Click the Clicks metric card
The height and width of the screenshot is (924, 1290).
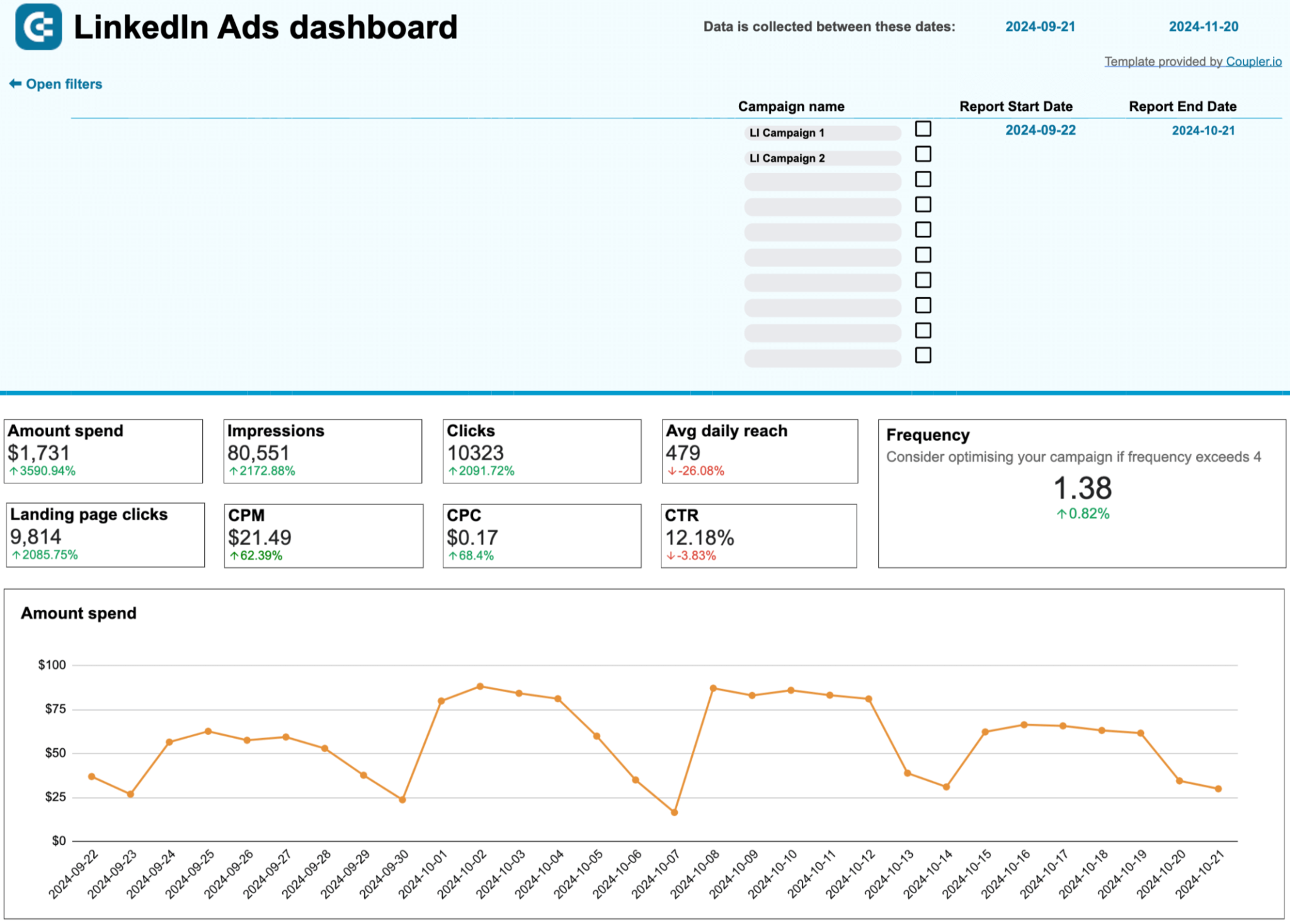pyautogui.click(x=542, y=452)
